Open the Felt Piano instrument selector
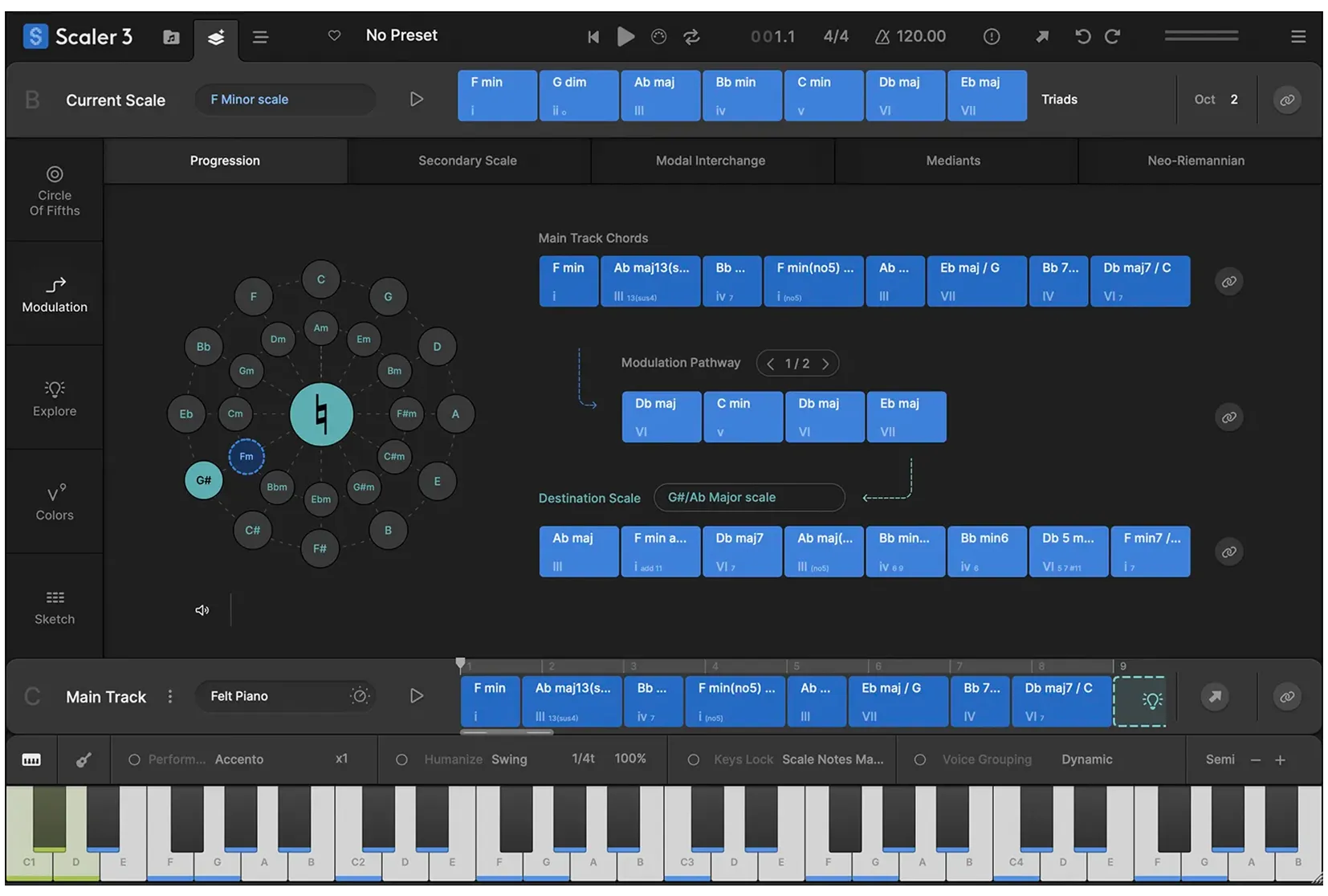The height and width of the screenshot is (896, 1328). tap(285, 696)
